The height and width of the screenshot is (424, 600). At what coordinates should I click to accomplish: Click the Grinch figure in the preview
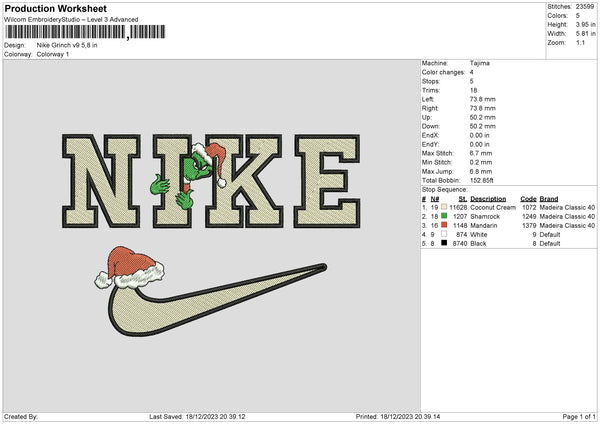(188, 176)
